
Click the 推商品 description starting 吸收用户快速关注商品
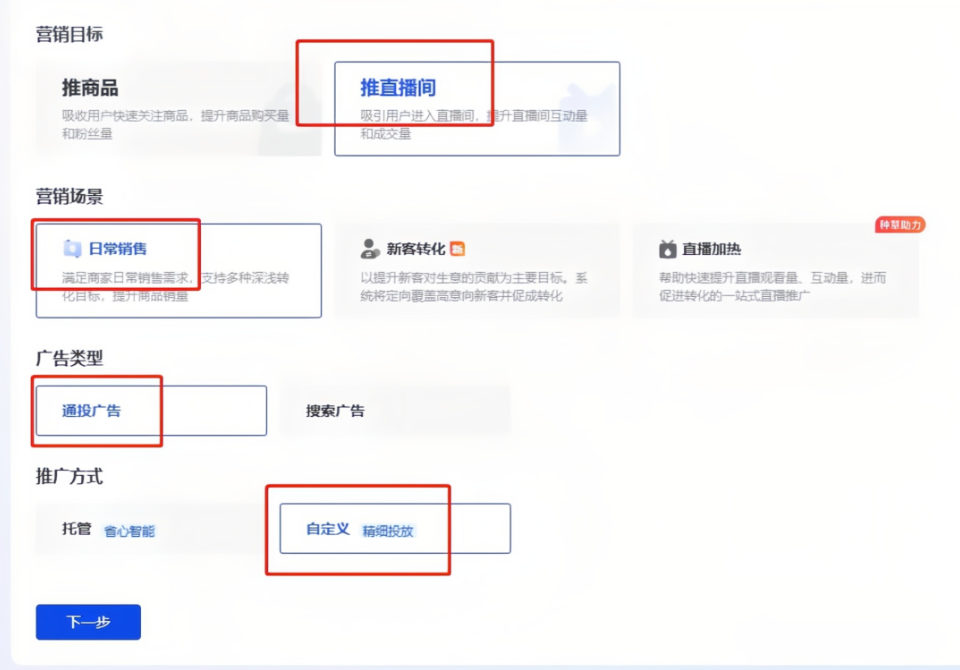[175, 124]
